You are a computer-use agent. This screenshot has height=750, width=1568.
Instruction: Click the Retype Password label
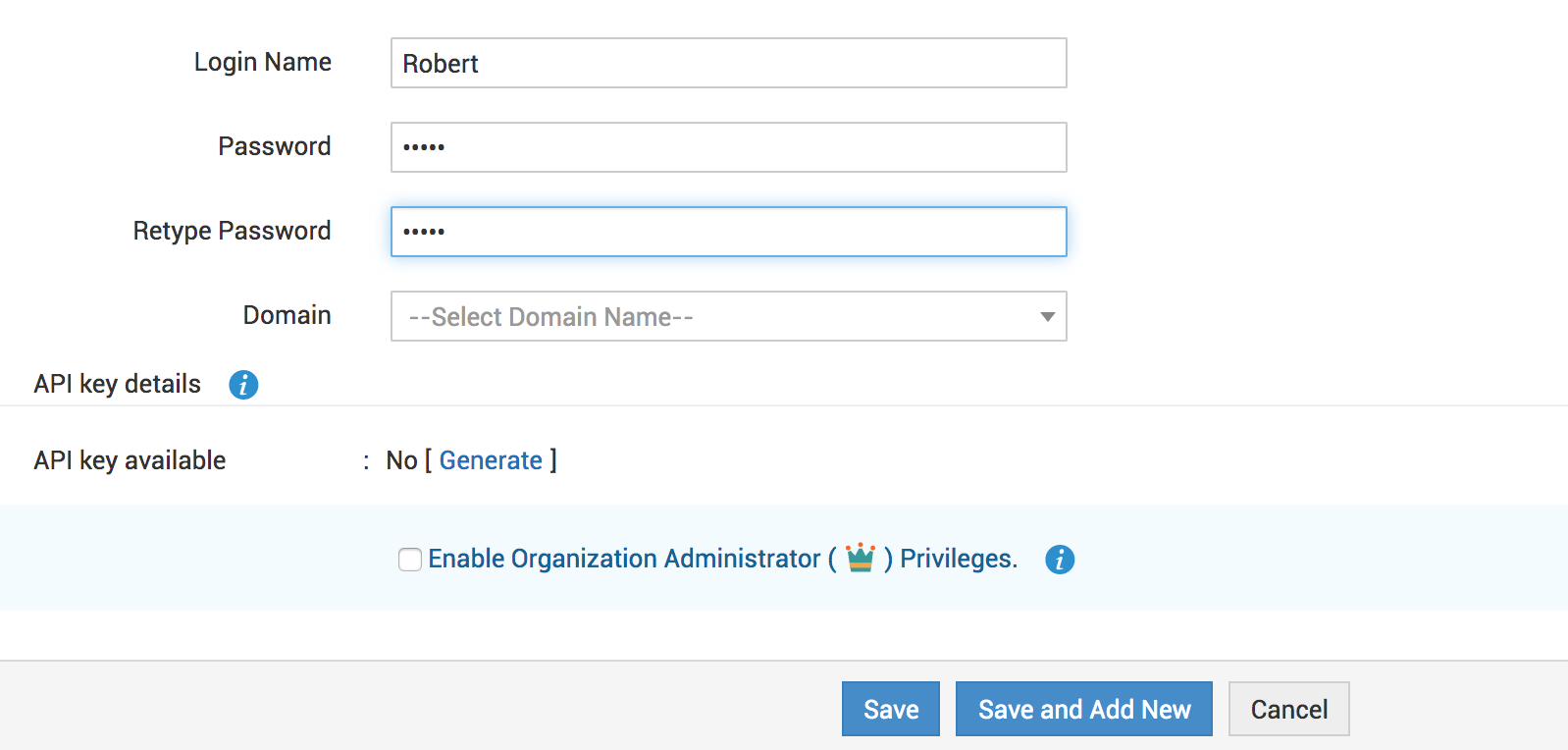tap(232, 231)
